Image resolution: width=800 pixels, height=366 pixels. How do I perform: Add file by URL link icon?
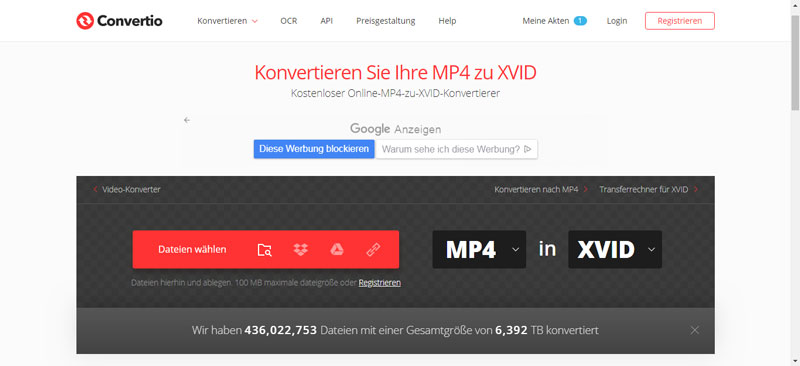(x=373, y=250)
